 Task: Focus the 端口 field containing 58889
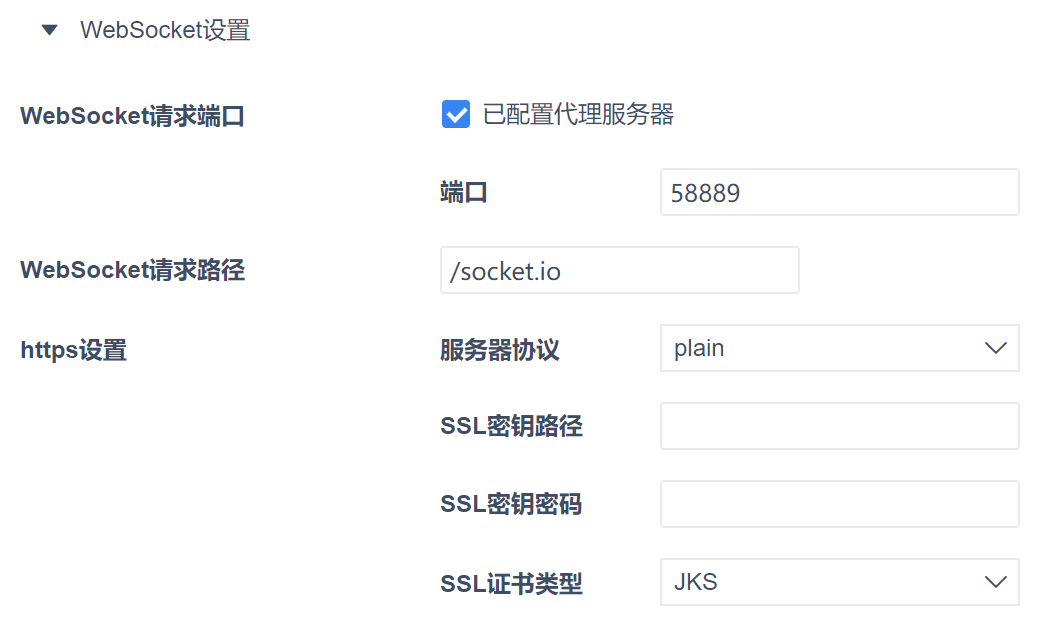pyautogui.click(x=839, y=192)
